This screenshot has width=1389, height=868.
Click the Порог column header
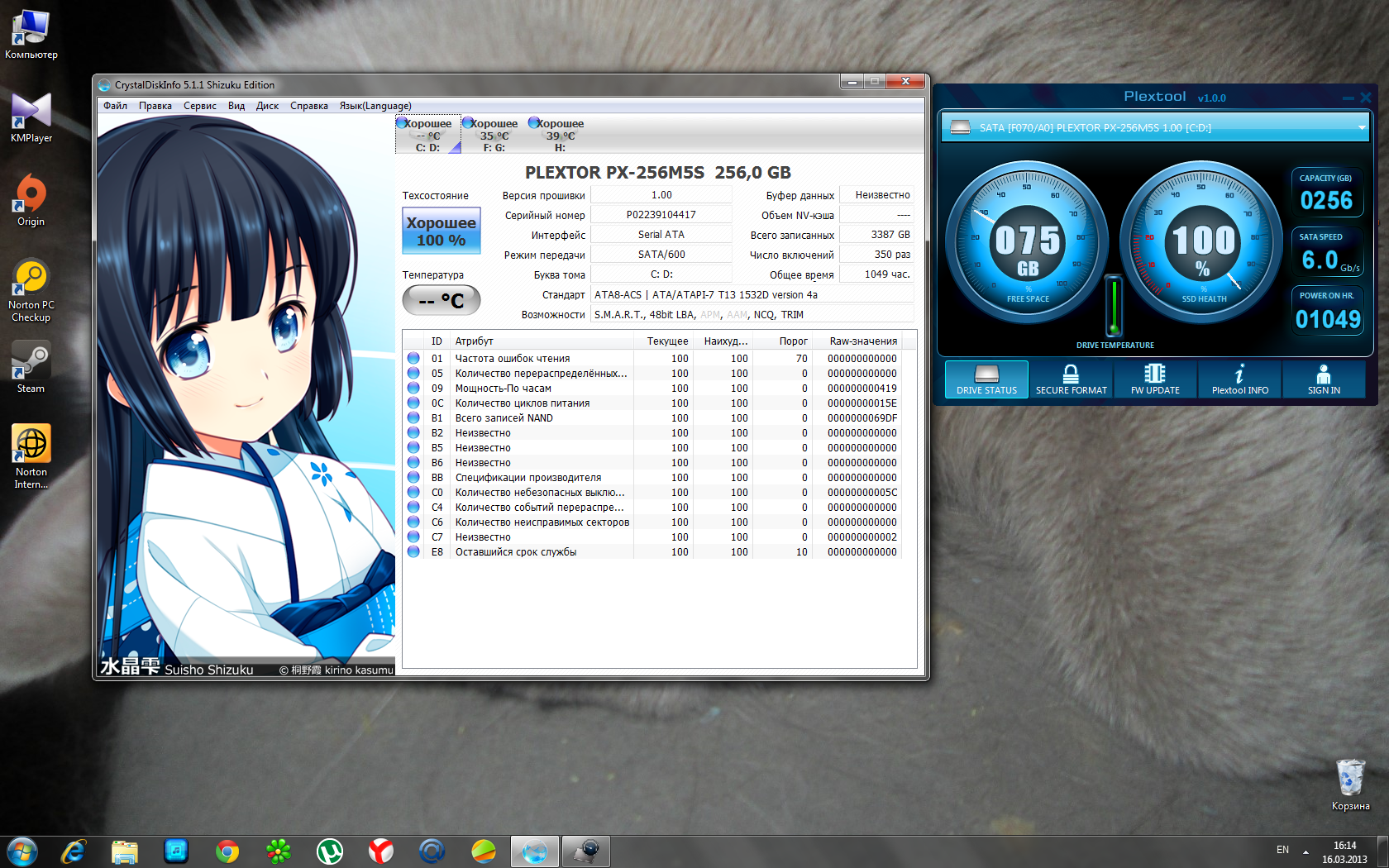782,341
